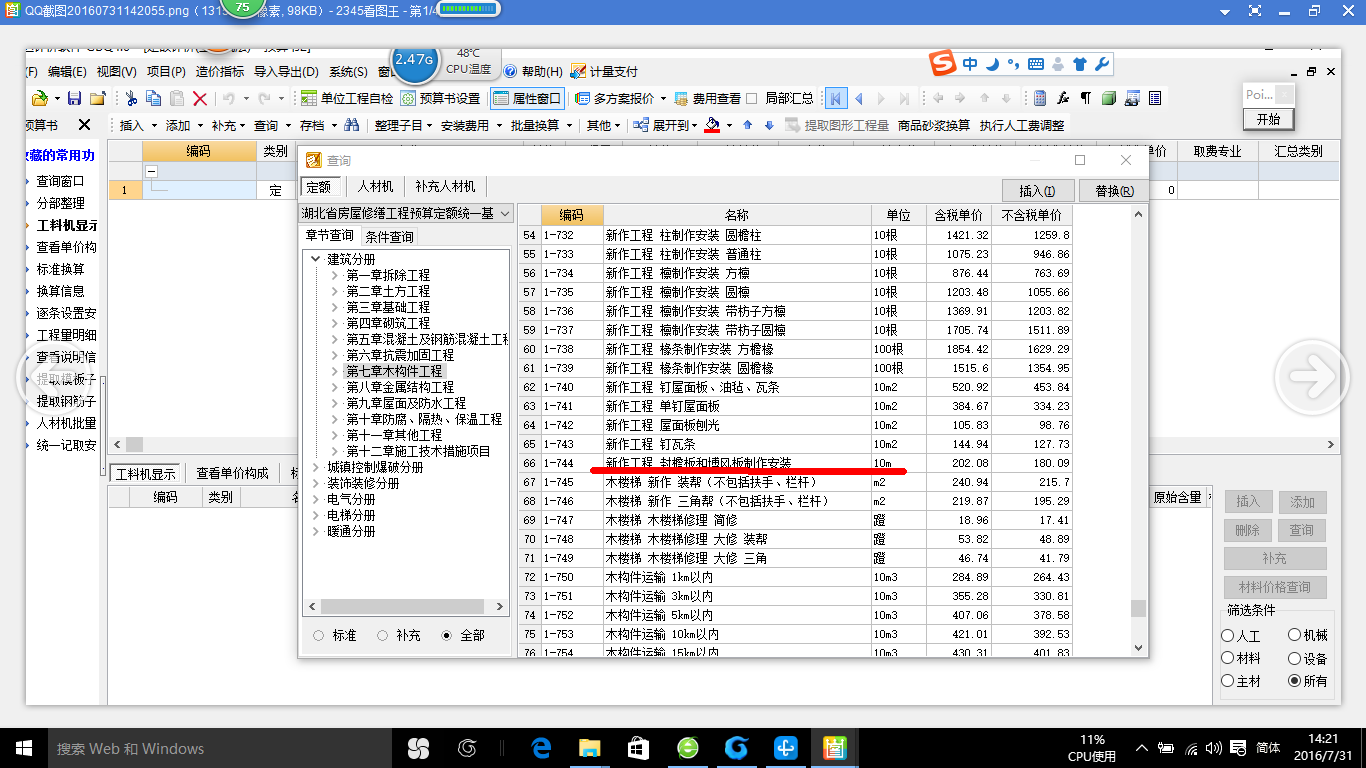
Task: Select the 第七章木构件工程 tree item
Action: point(394,371)
